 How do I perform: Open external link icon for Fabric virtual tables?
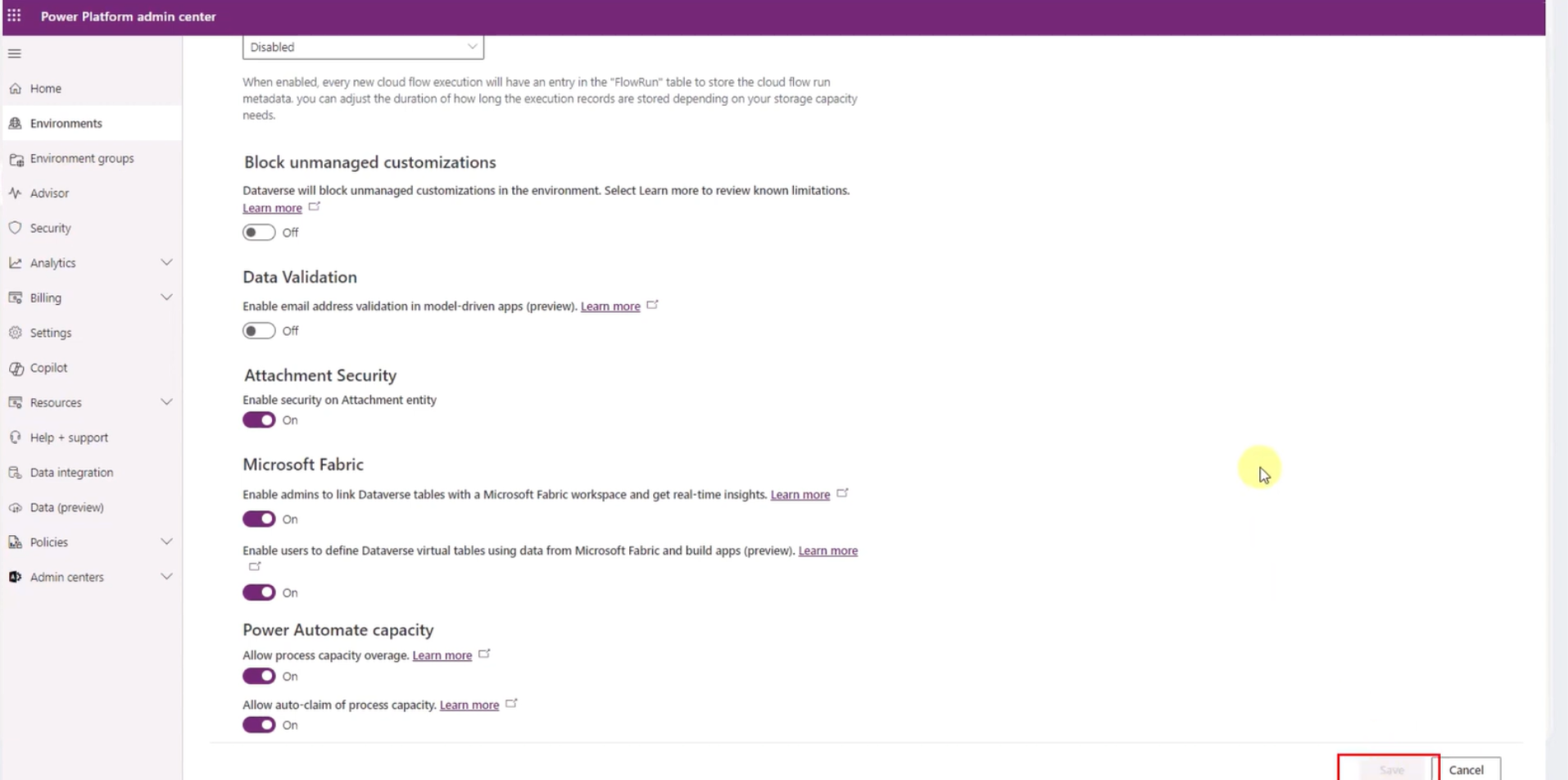pos(255,566)
